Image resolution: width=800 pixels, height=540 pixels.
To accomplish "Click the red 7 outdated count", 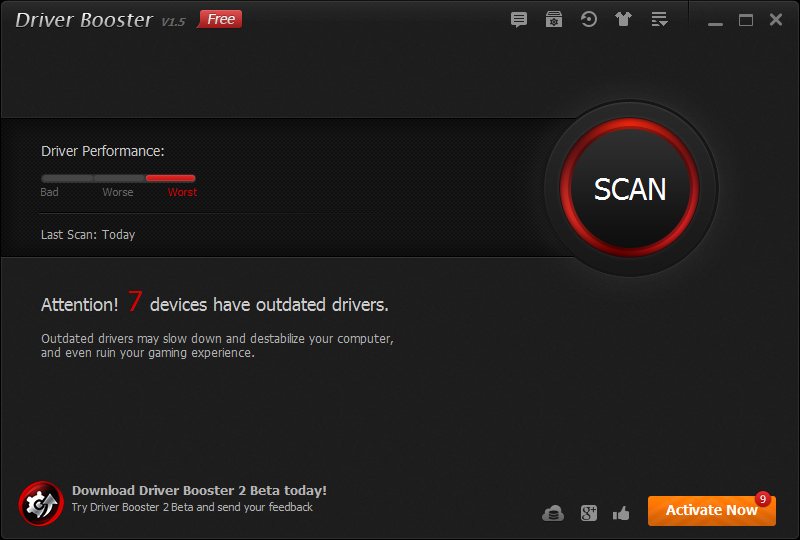I will (135, 301).
